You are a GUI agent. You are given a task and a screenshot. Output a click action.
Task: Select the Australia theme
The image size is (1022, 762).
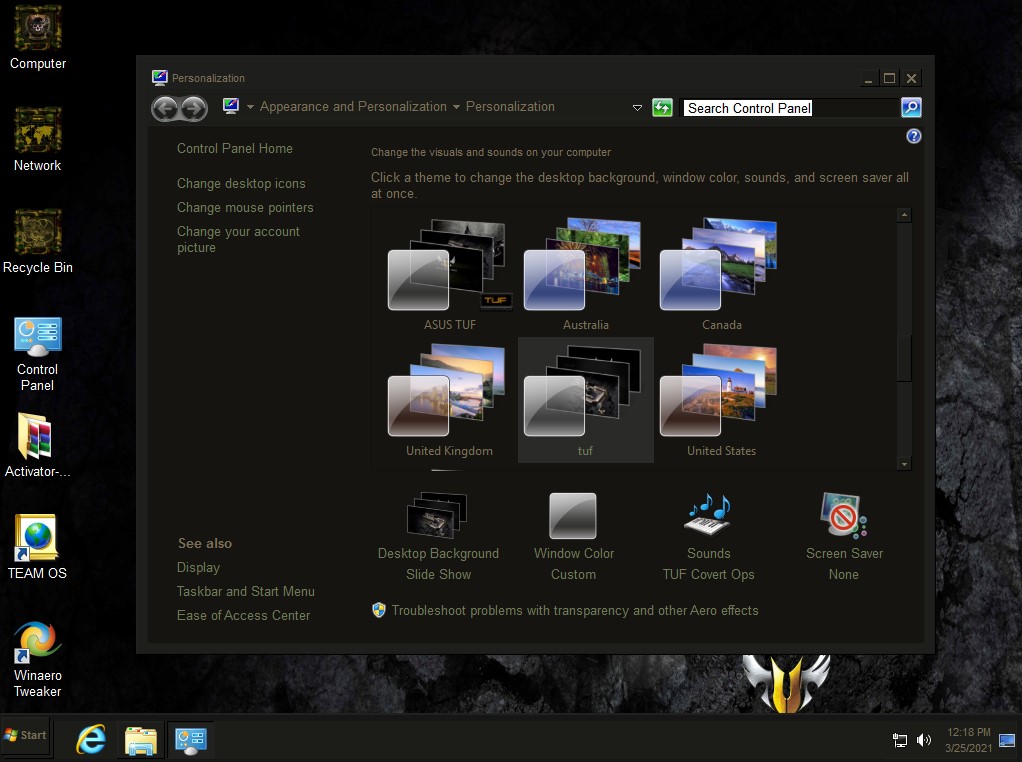tap(585, 274)
